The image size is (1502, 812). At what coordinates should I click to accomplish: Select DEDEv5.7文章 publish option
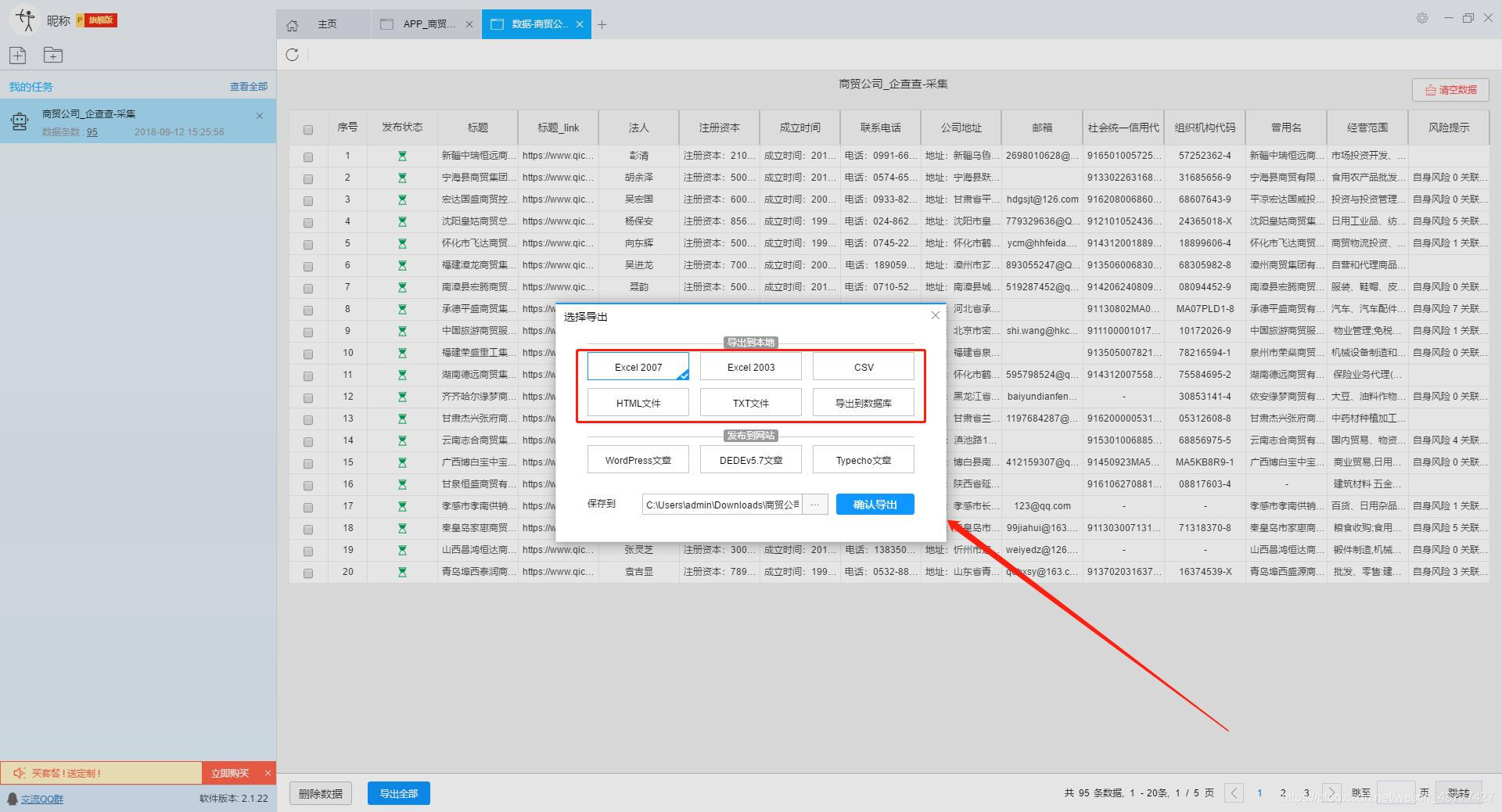[x=751, y=459]
